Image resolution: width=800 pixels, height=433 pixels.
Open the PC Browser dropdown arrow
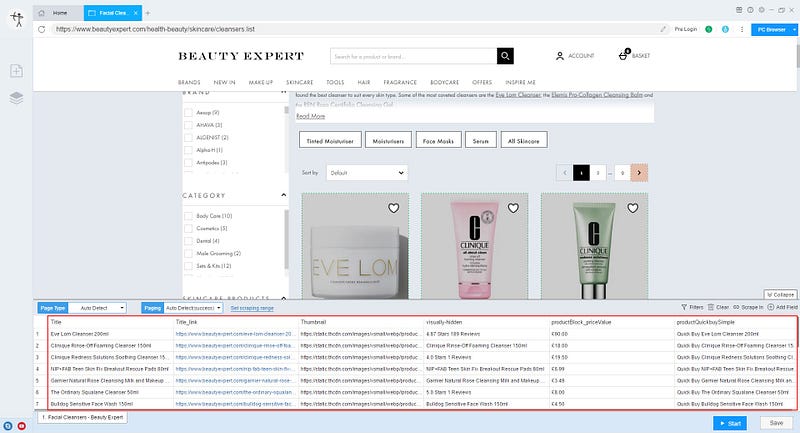pos(794,30)
